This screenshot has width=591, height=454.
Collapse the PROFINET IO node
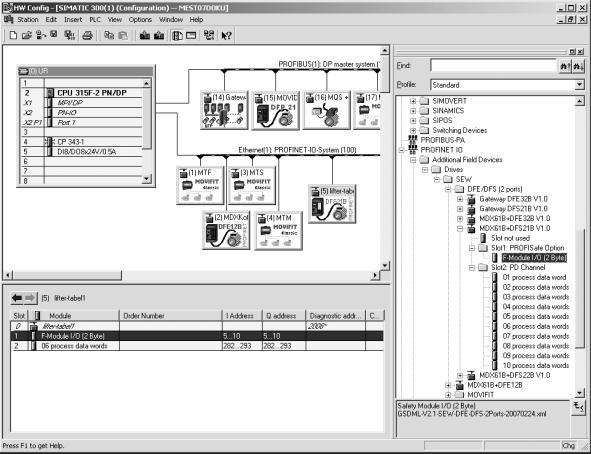pyautogui.click(x=401, y=150)
